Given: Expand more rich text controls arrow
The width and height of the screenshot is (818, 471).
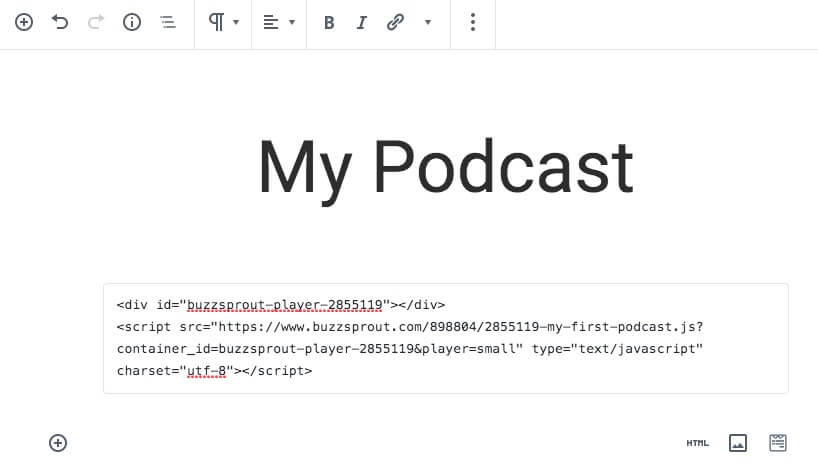Looking at the screenshot, I should click(428, 22).
